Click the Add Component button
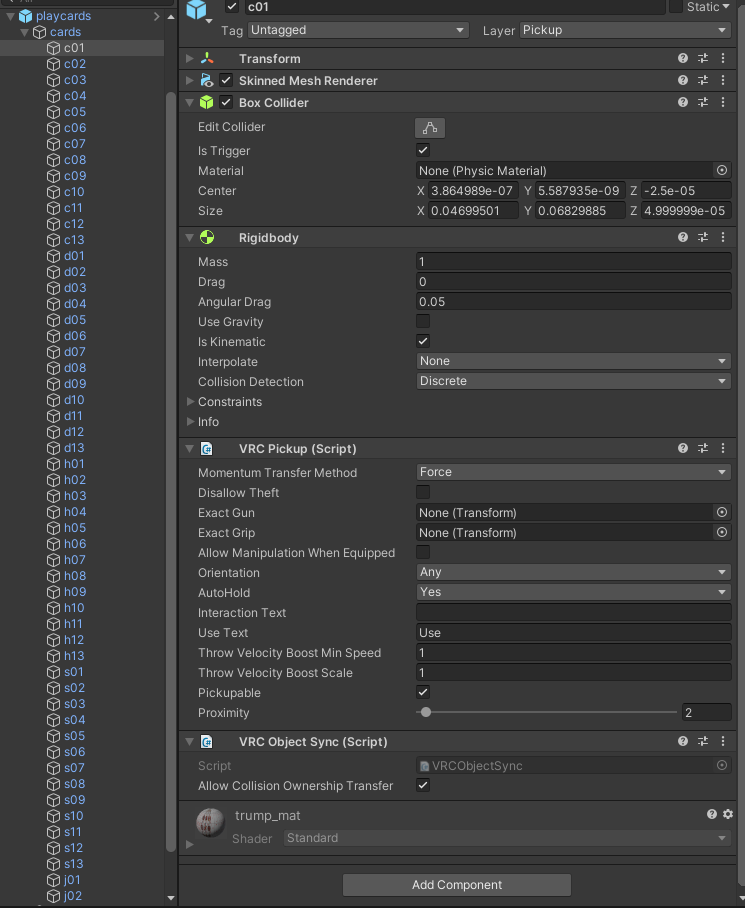745x908 pixels. (457, 885)
